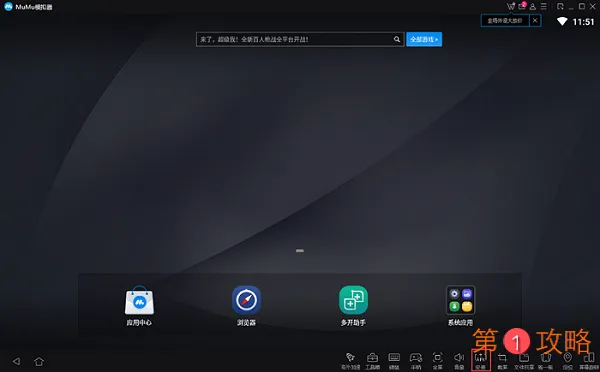Click the search magnifier icon
Image resolution: width=600 pixels, height=372 pixels.
click(397, 39)
